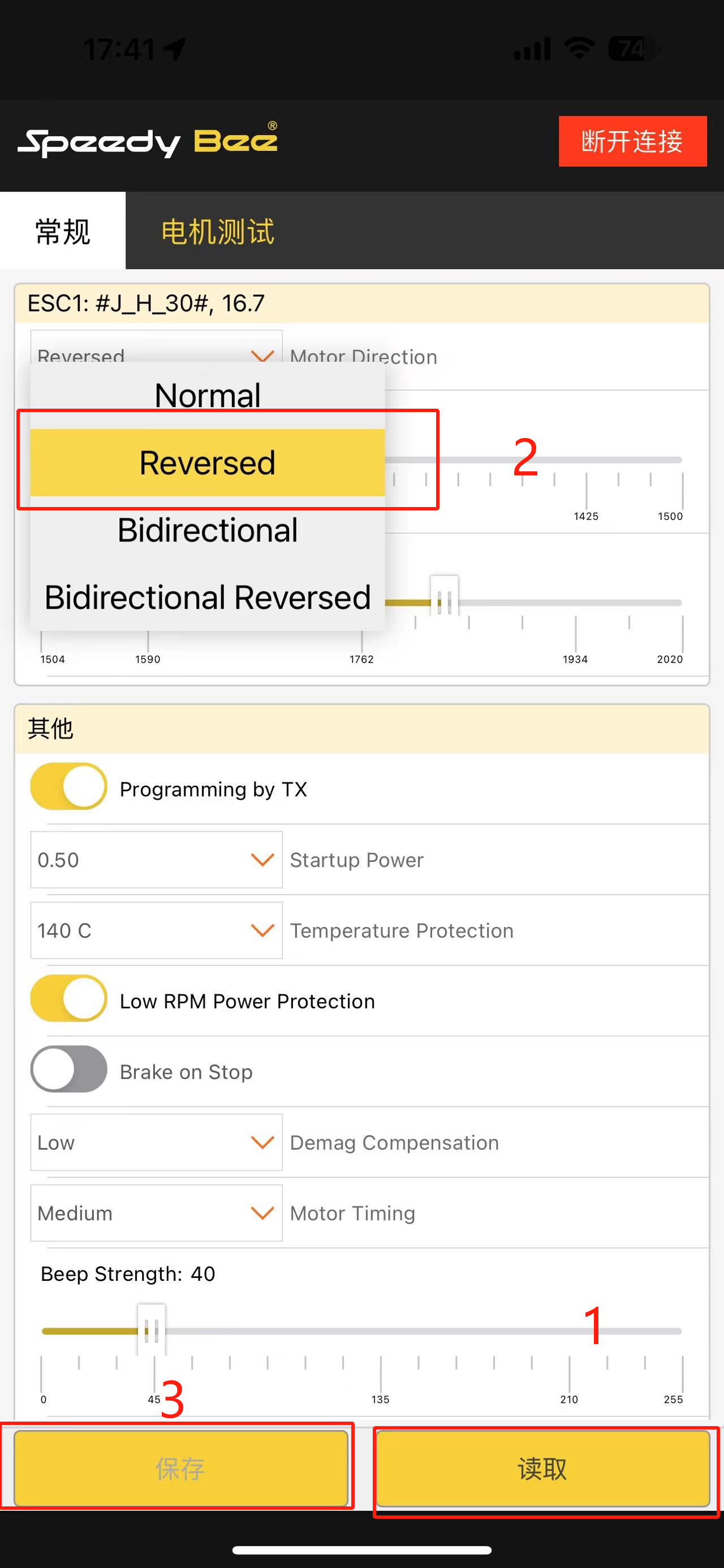Toggle Programming by TX switch
The image size is (724, 1568).
[x=69, y=786]
